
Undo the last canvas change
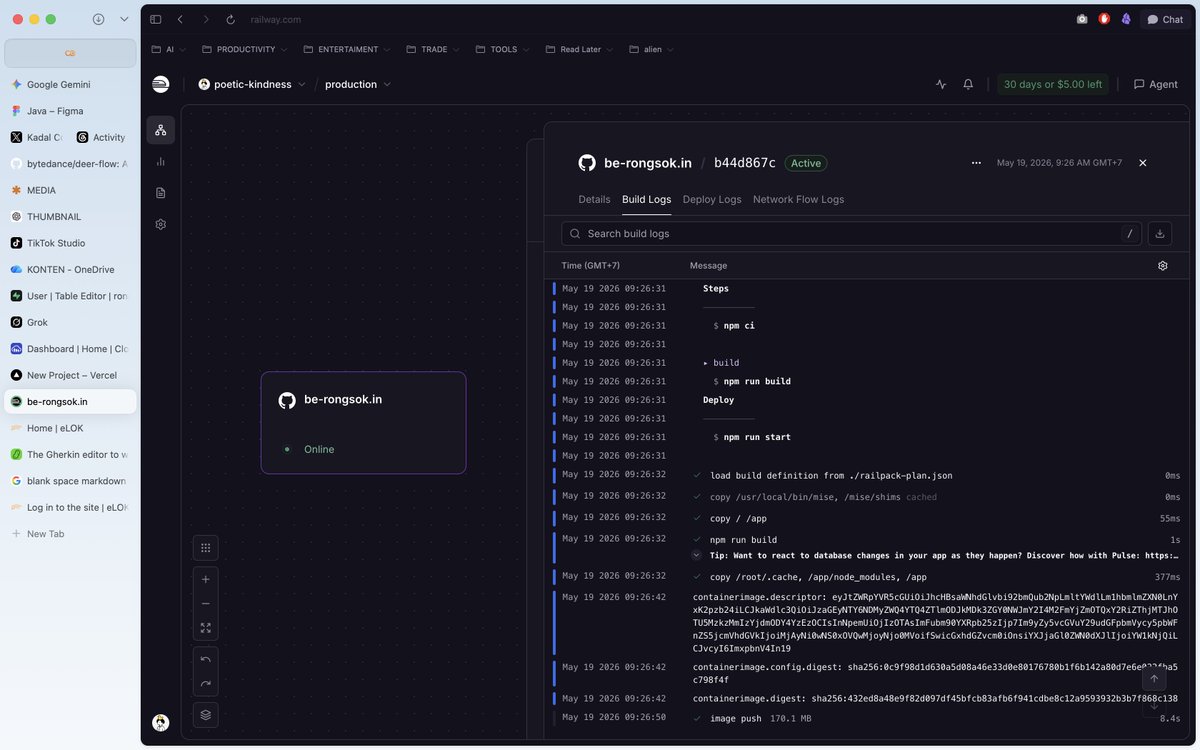[x=205, y=659]
